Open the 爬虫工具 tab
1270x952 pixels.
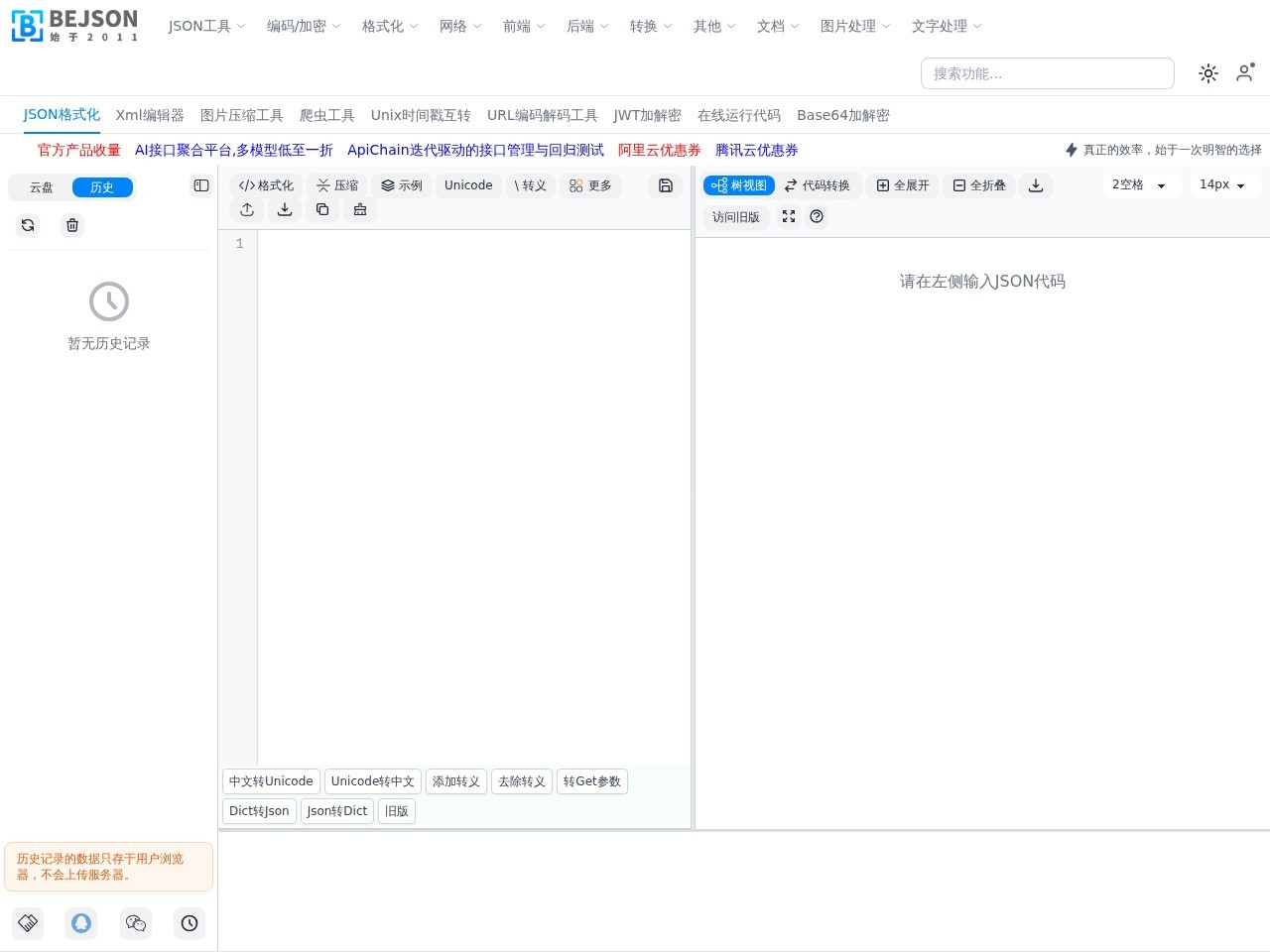click(x=327, y=115)
